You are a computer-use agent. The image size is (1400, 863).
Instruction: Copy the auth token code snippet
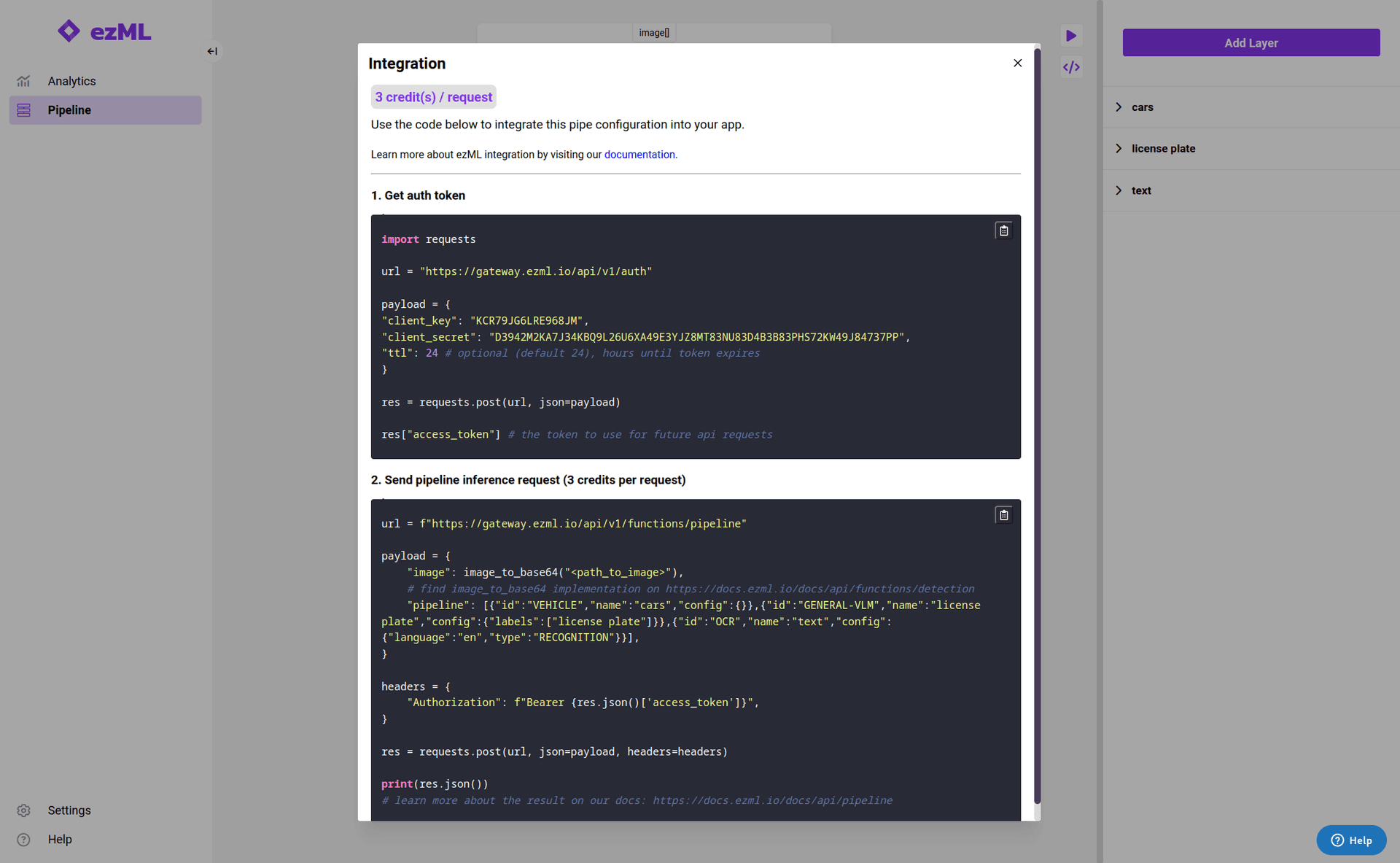coord(1003,231)
